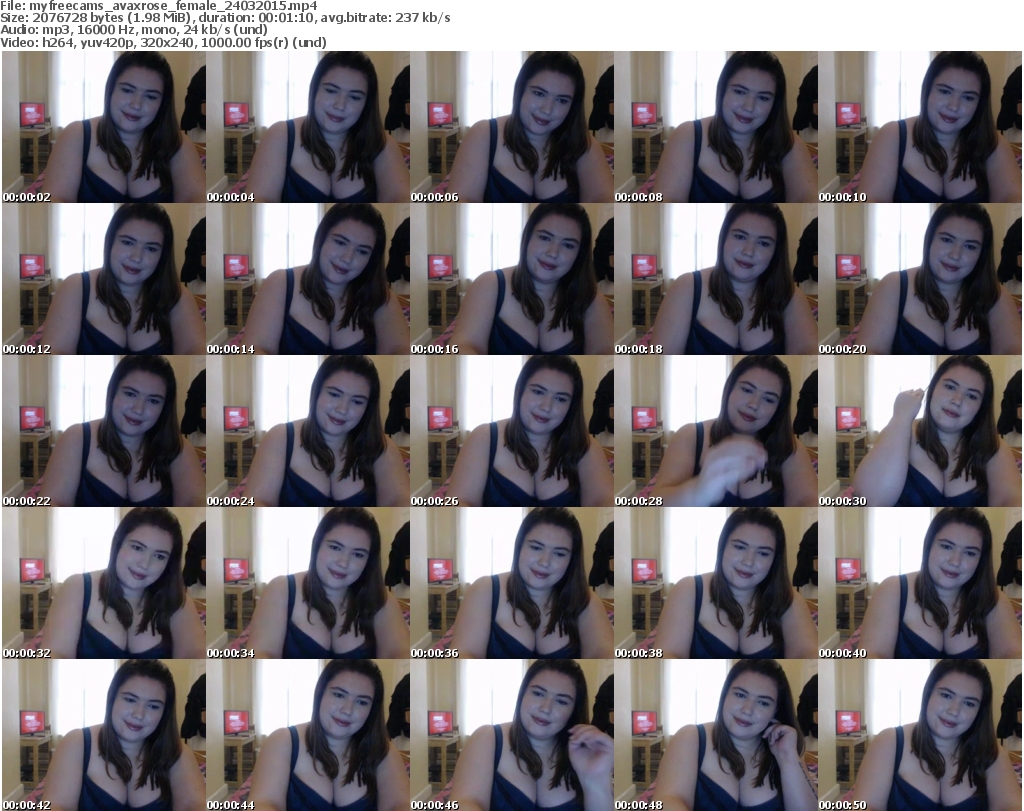Click the frame thumbnail stamped 00:00:24

click(308, 431)
